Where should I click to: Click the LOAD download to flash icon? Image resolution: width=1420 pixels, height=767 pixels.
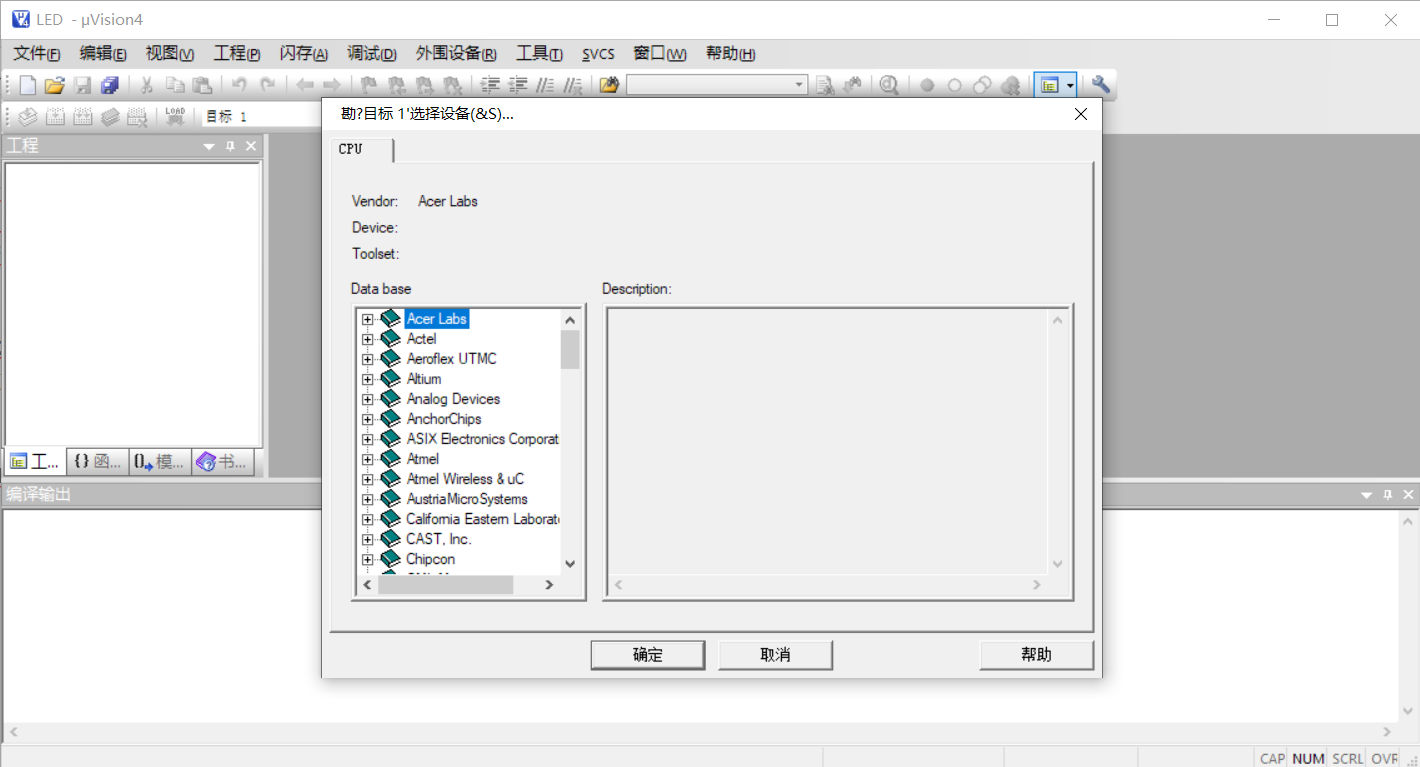tap(175, 116)
